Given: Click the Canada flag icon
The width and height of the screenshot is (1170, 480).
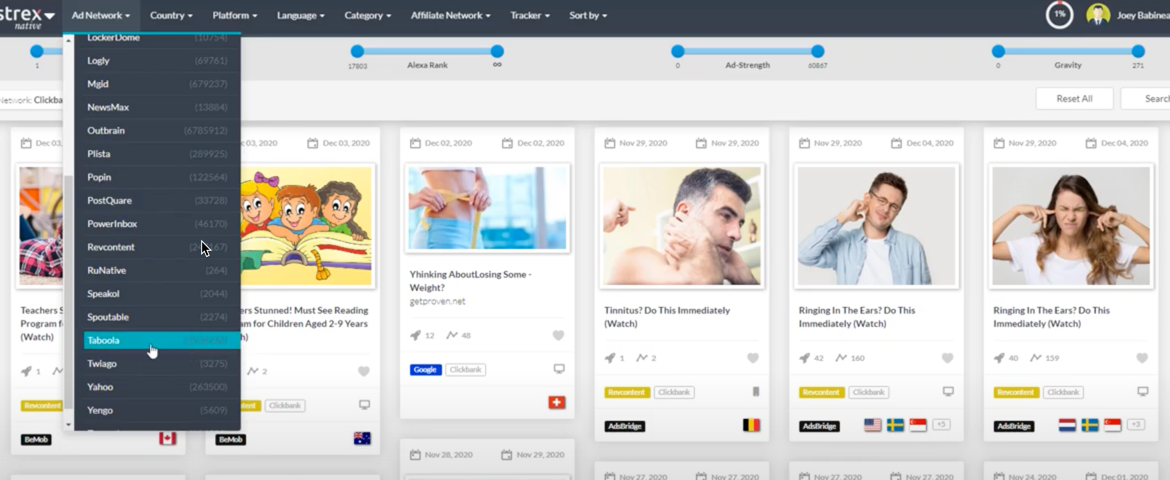Looking at the screenshot, I should point(167,438).
